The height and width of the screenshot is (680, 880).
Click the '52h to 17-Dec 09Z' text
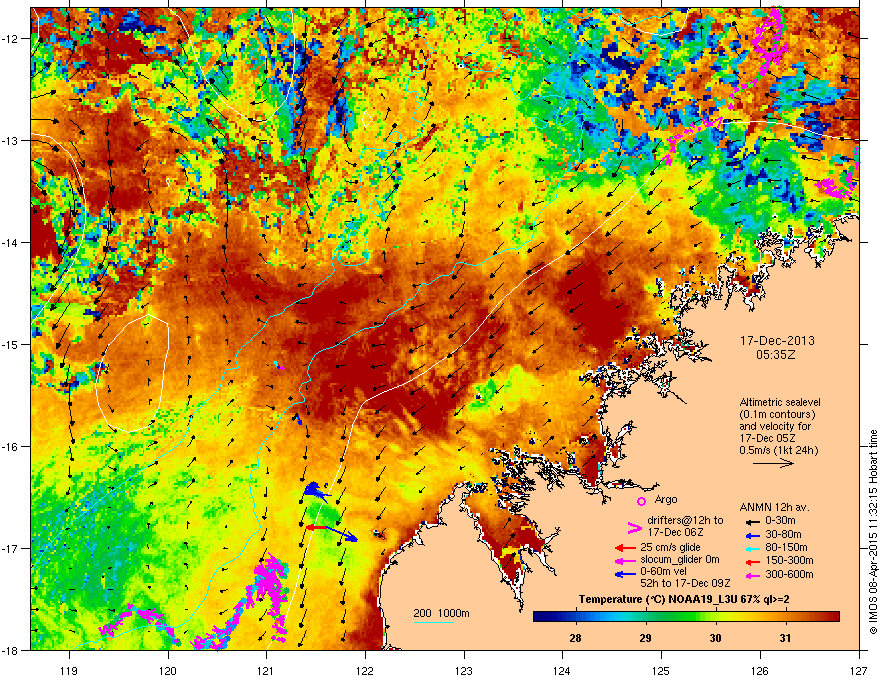pyautogui.click(x=685, y=583)
